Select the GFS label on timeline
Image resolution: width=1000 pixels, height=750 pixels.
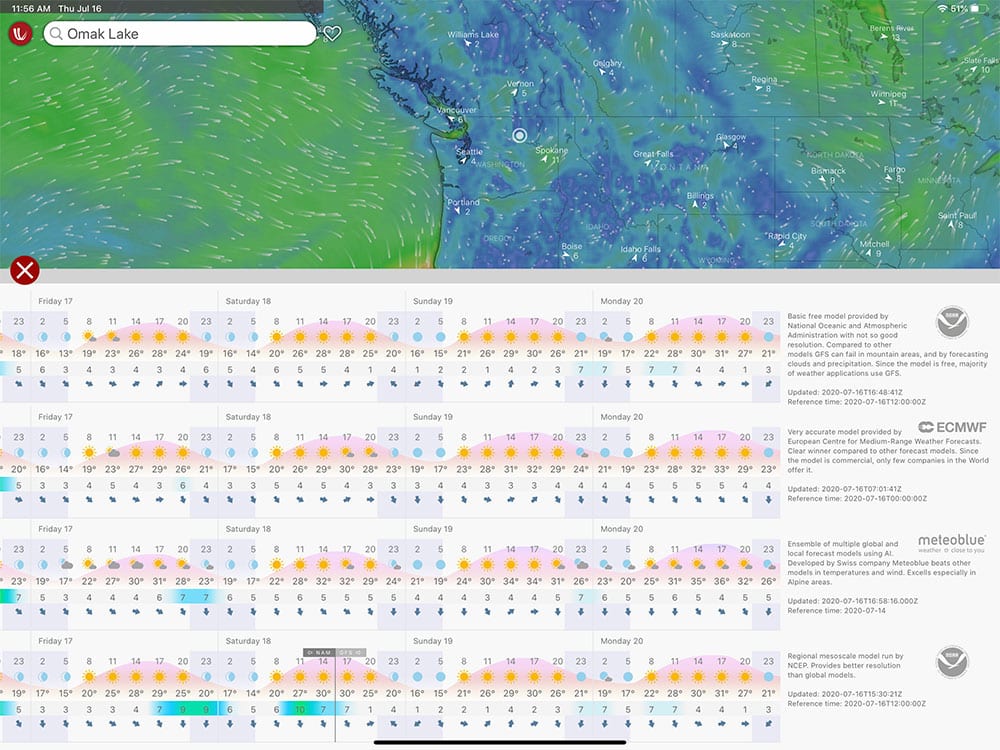coord(350,652)
